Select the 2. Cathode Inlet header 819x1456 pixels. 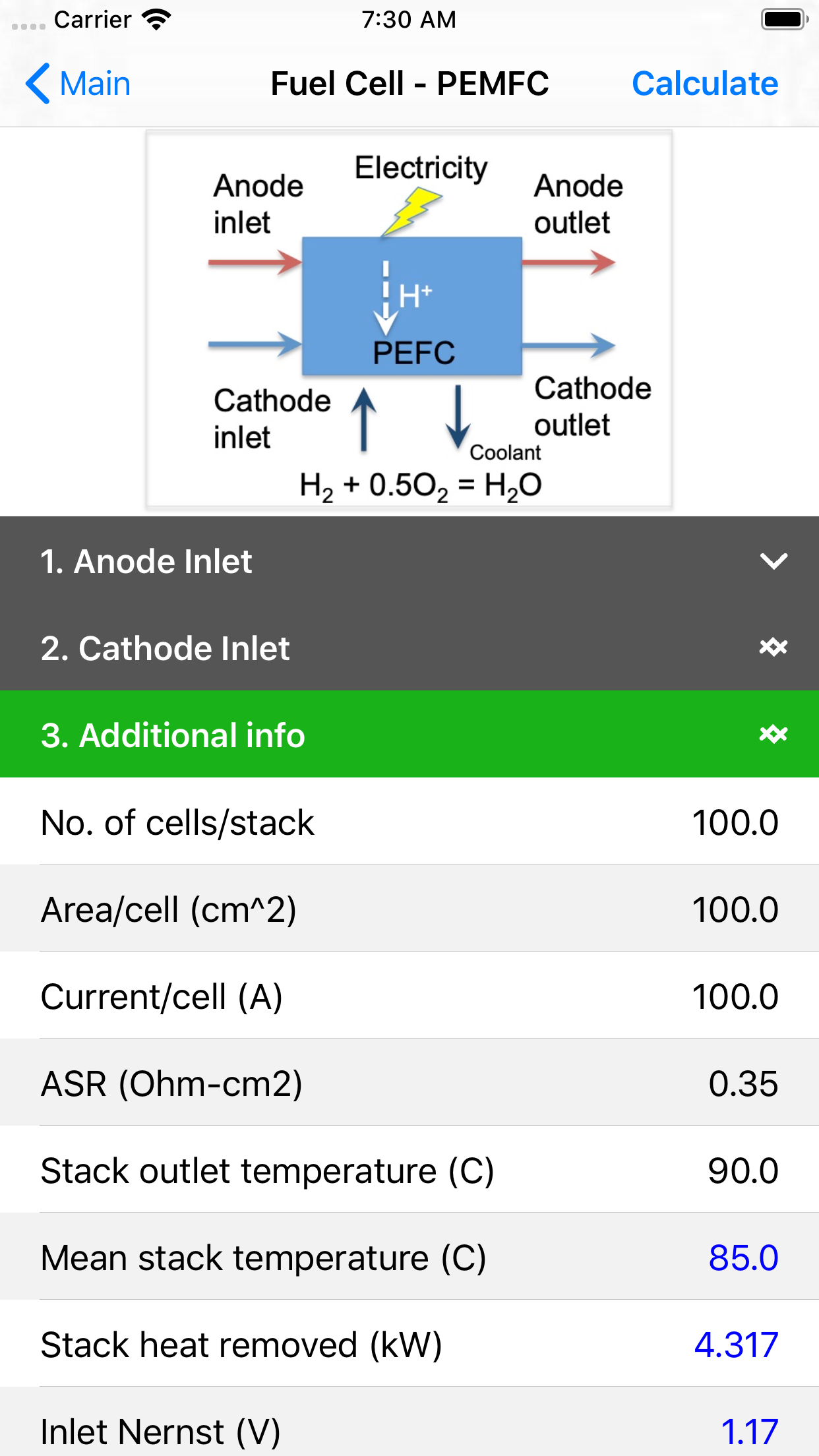click(165, 648)
